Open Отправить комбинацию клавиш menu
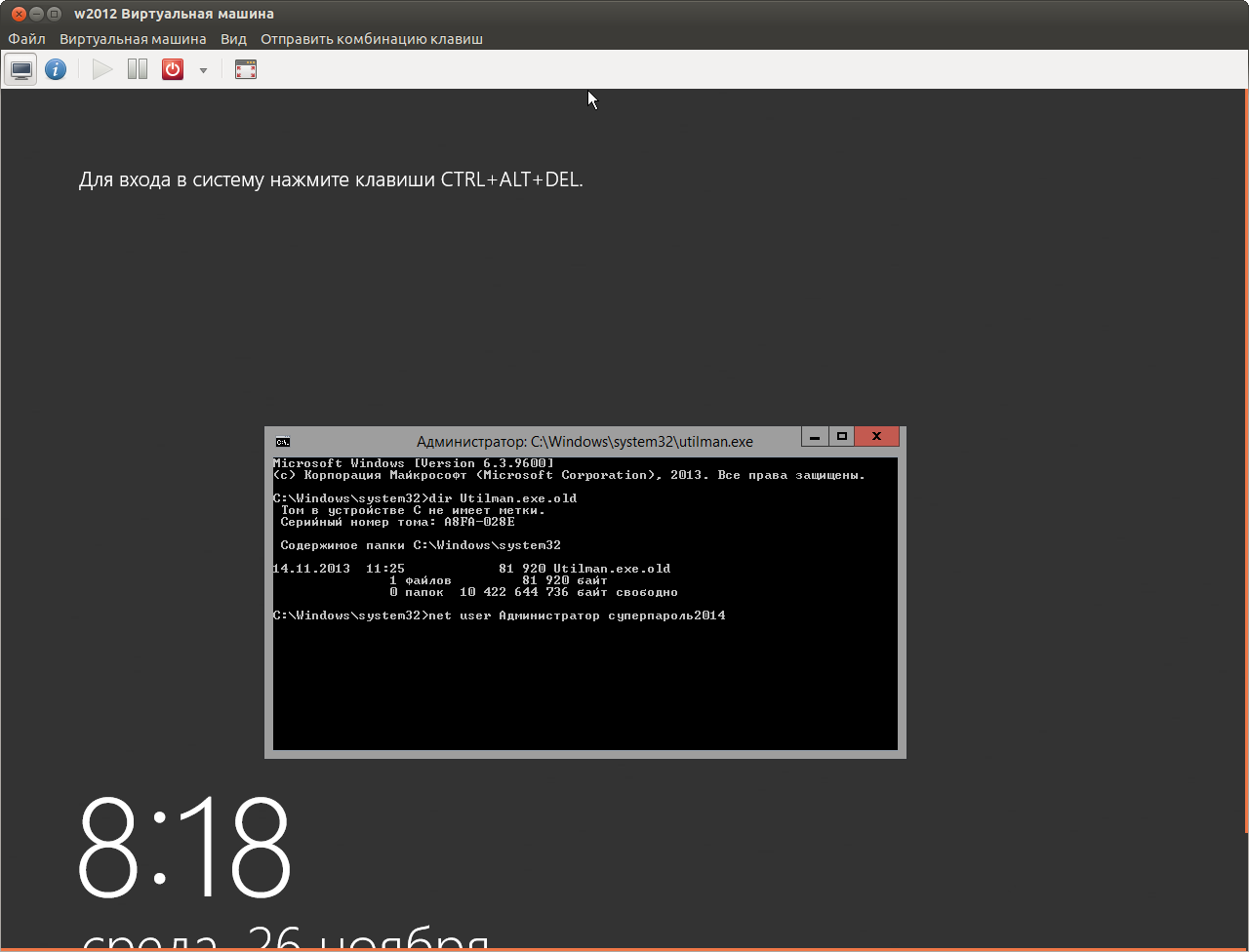The width and height of the screenshot is (1249, 952). [371, 39]
